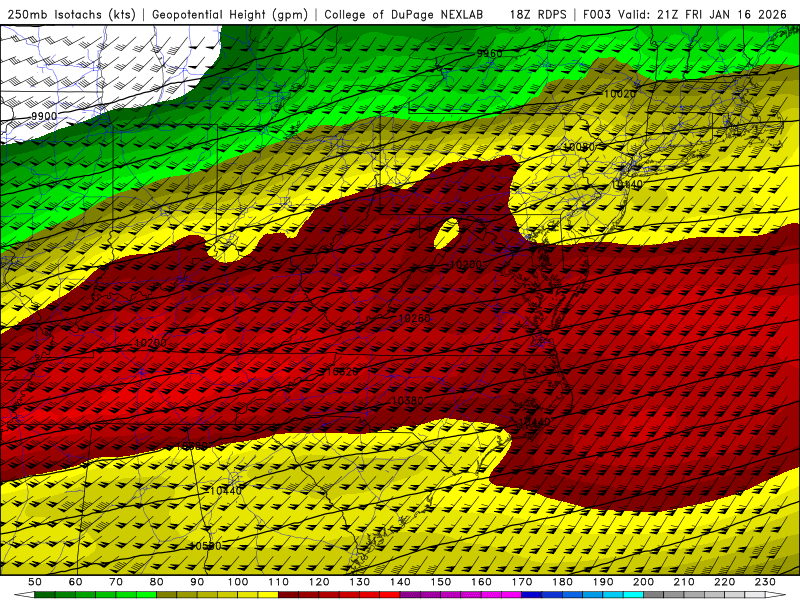Click the 50 tick label on color scale

click(35, 582)
